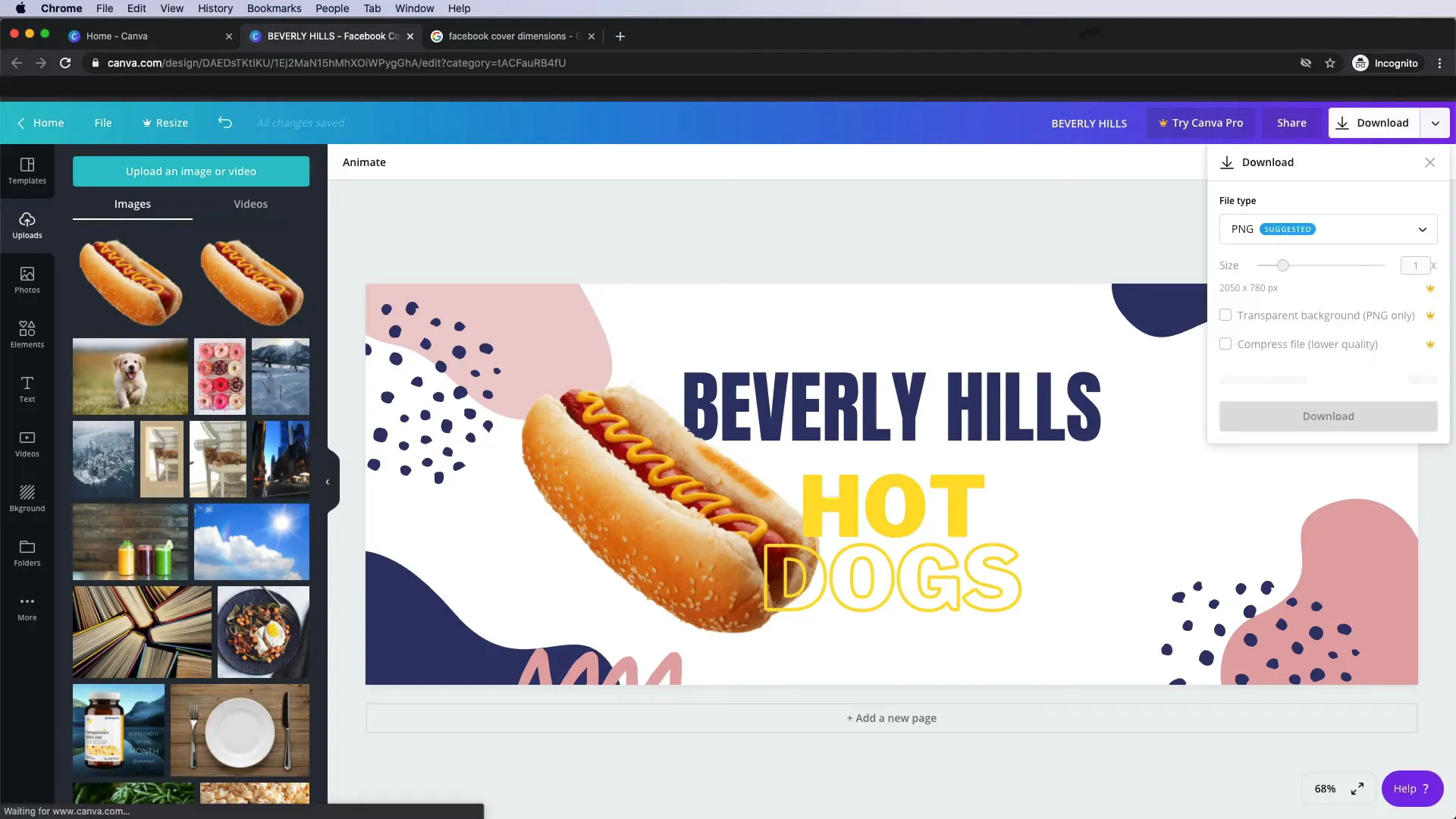This screenshot has width=1456, height=819.
Task: Open the Templates sidebar panel
Action: click(x=27, y=171)
